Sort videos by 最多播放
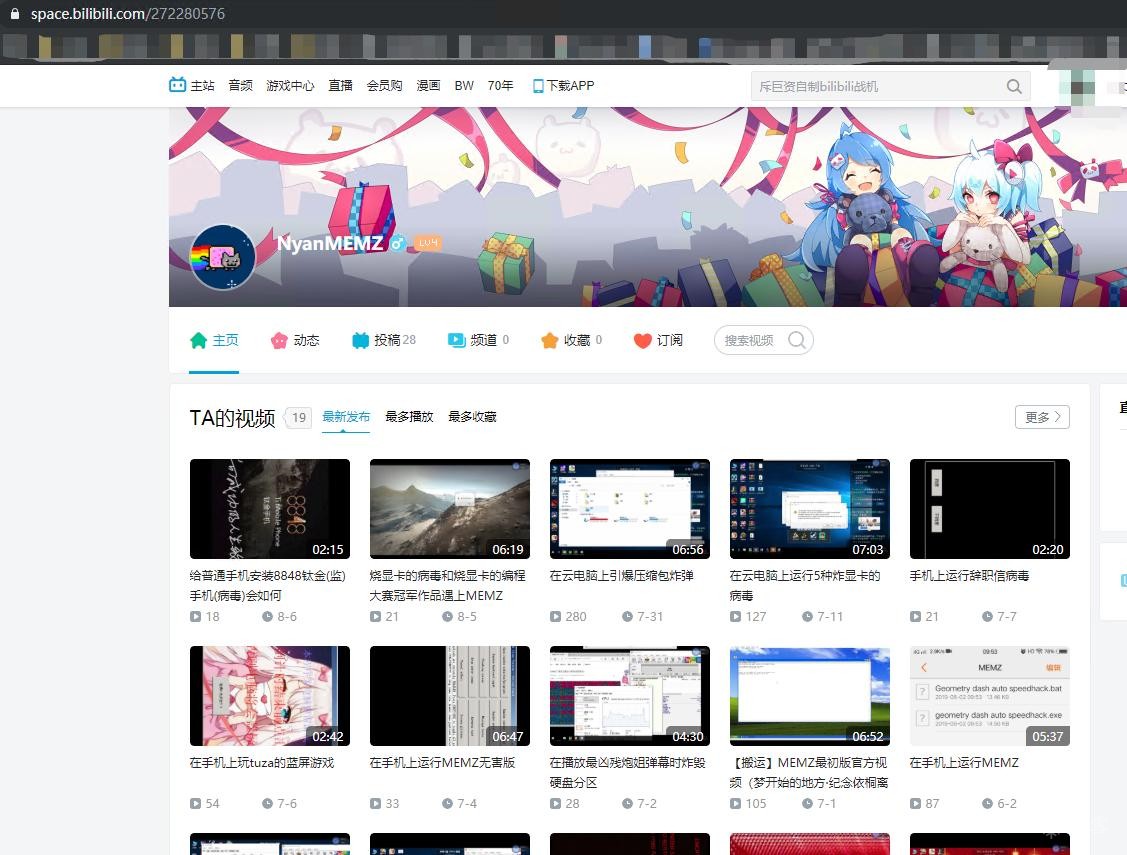1127x855 pixels. point(409,417)
